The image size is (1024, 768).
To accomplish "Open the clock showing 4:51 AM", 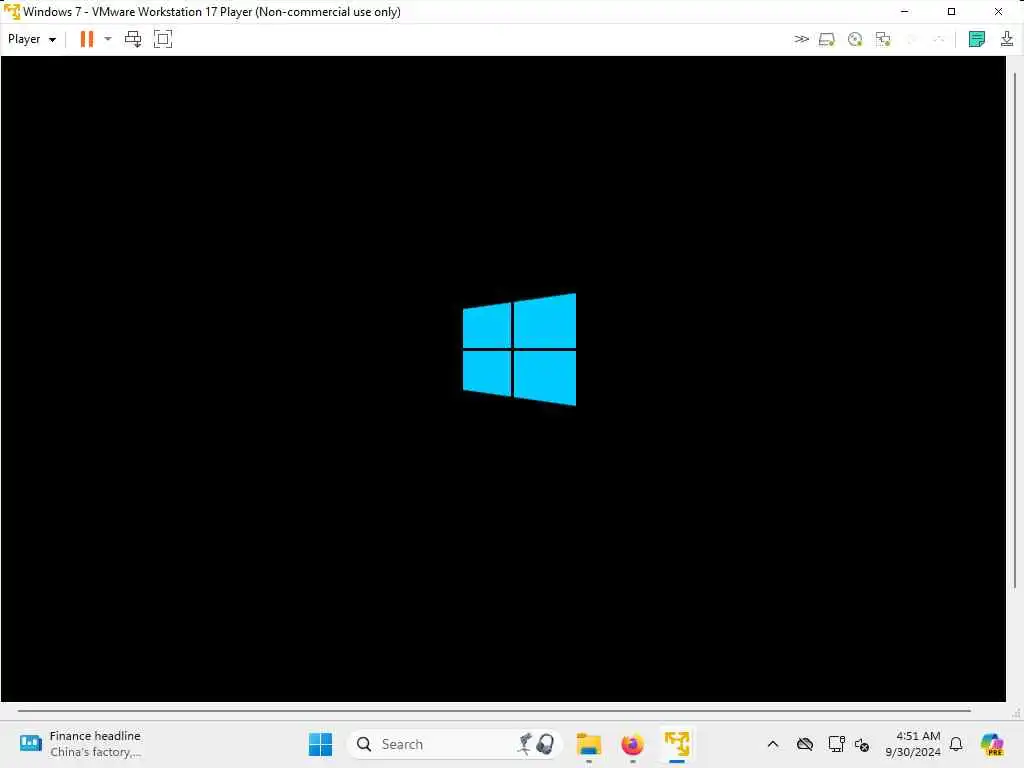I will point(913,744).
